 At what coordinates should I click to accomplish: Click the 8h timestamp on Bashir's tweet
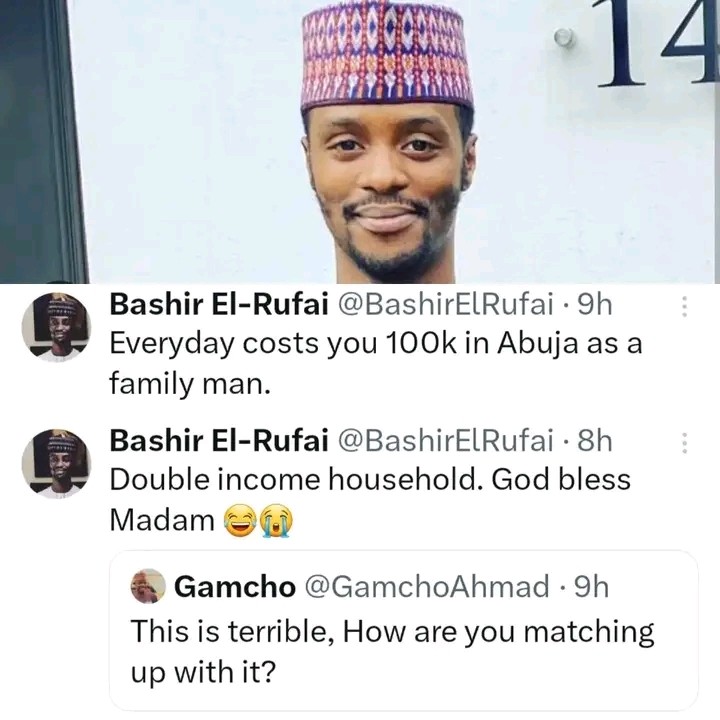pyautogui.click(x=595, y=441)
